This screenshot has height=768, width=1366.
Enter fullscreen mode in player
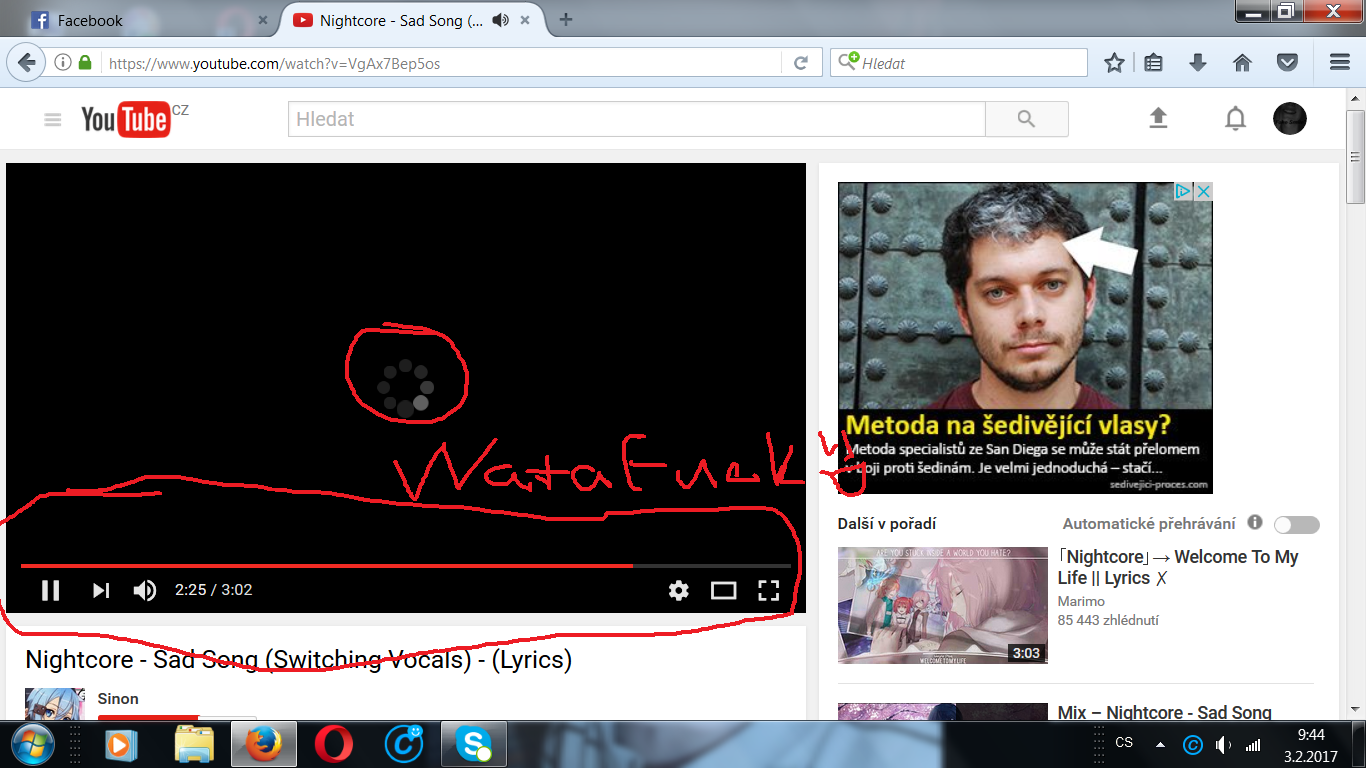(x=768, y=590)
